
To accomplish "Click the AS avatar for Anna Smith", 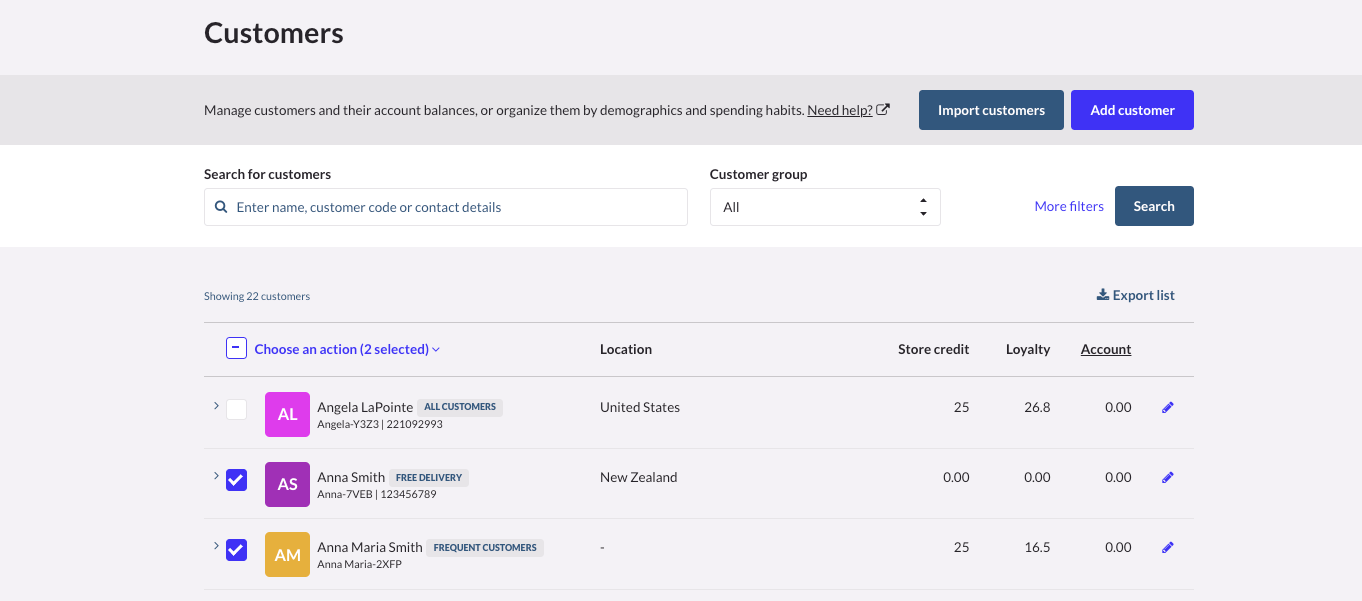I will tap(287, 484).
